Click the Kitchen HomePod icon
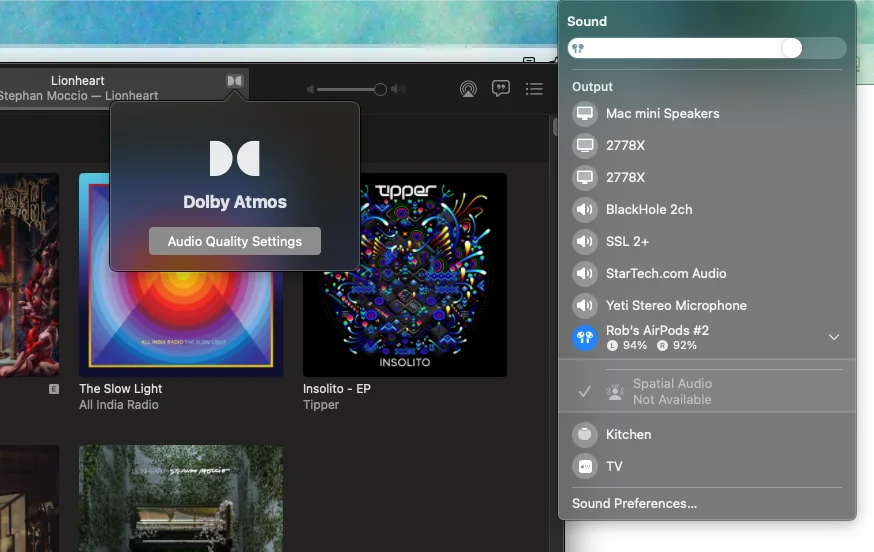 [585, 434]
